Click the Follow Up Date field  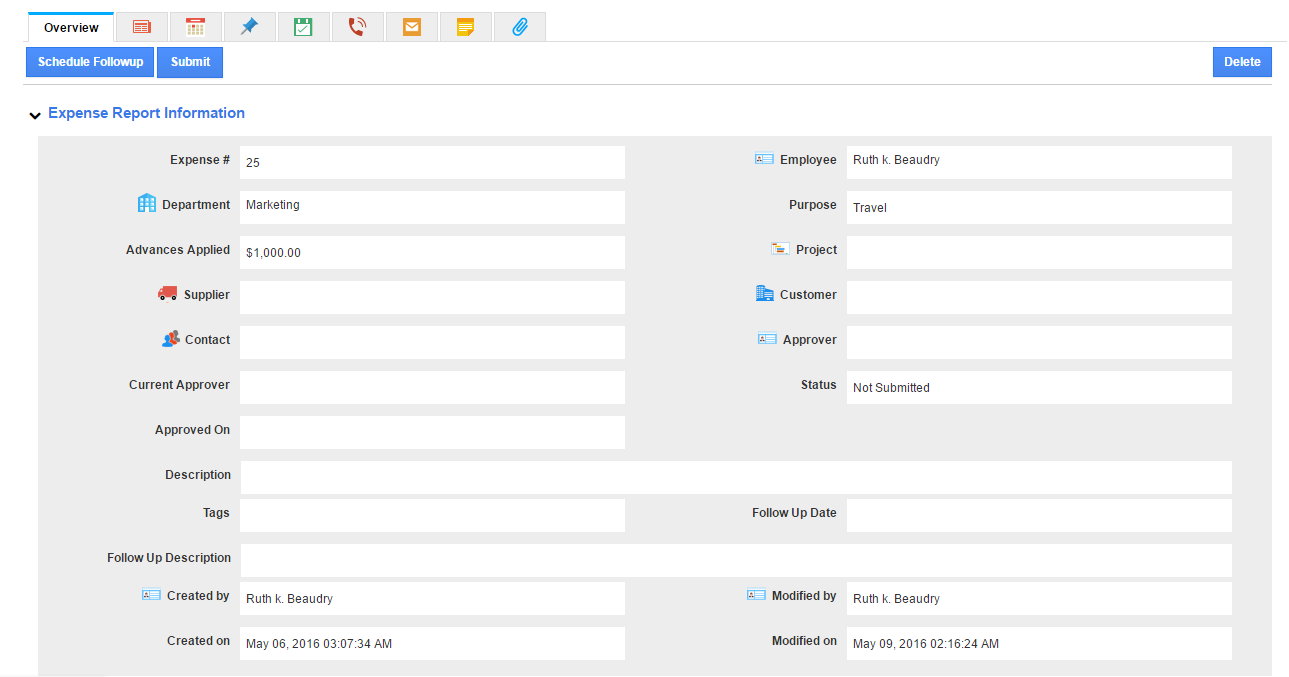[x=1038, y=515]
